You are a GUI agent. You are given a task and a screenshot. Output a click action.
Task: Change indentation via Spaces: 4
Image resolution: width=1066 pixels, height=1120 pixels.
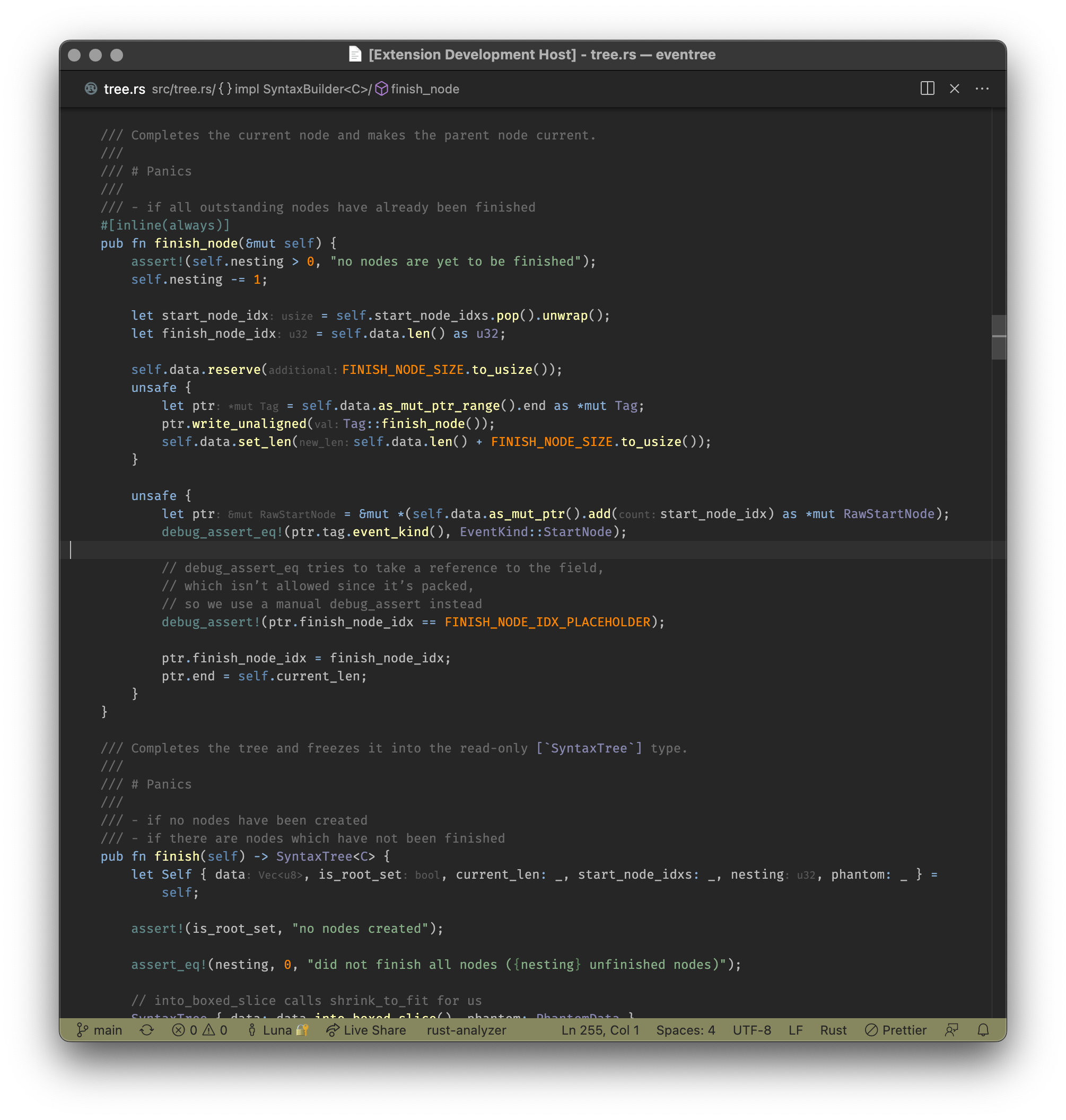click(x=685, y=1030)
